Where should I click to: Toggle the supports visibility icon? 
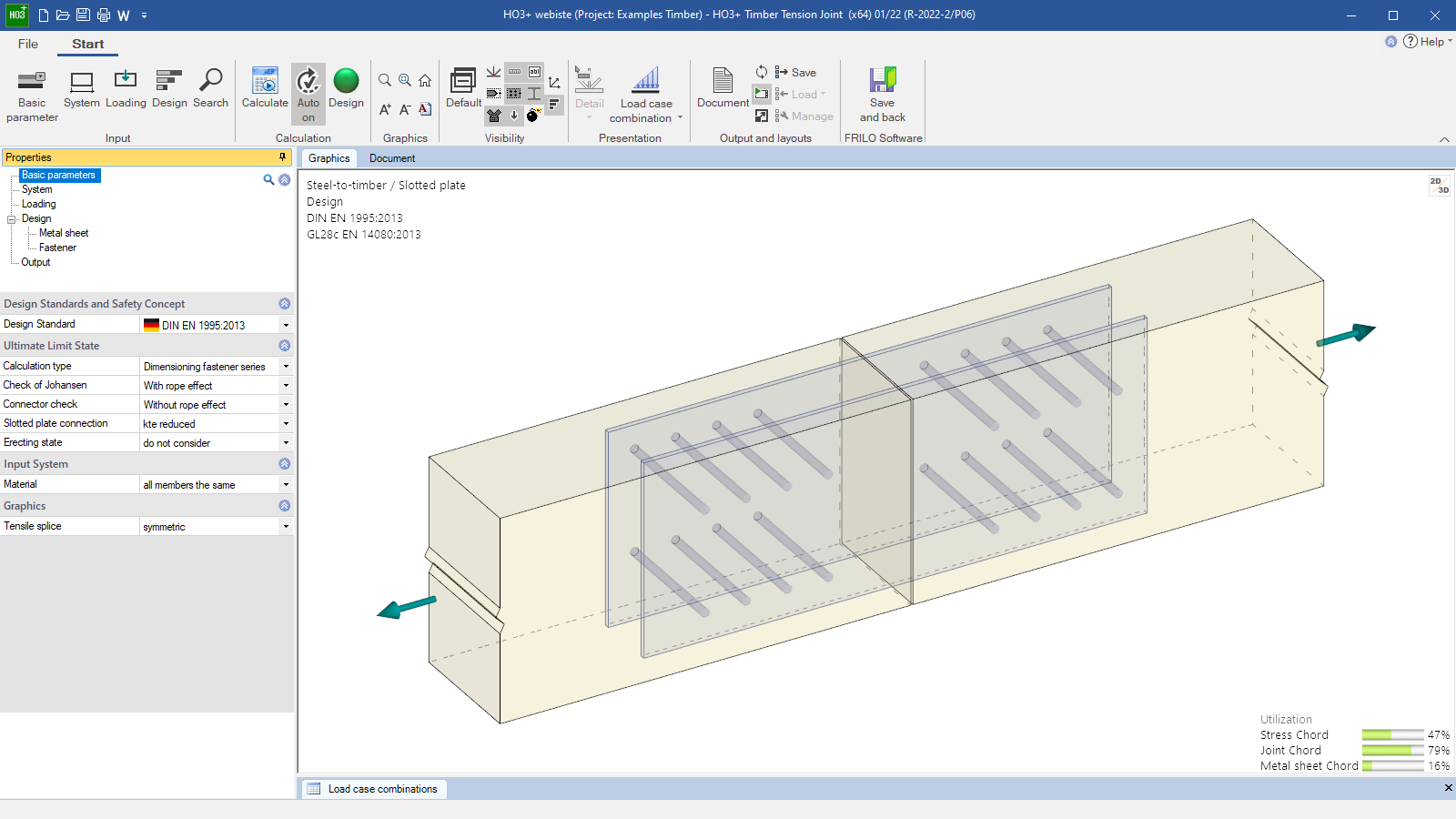493,72
